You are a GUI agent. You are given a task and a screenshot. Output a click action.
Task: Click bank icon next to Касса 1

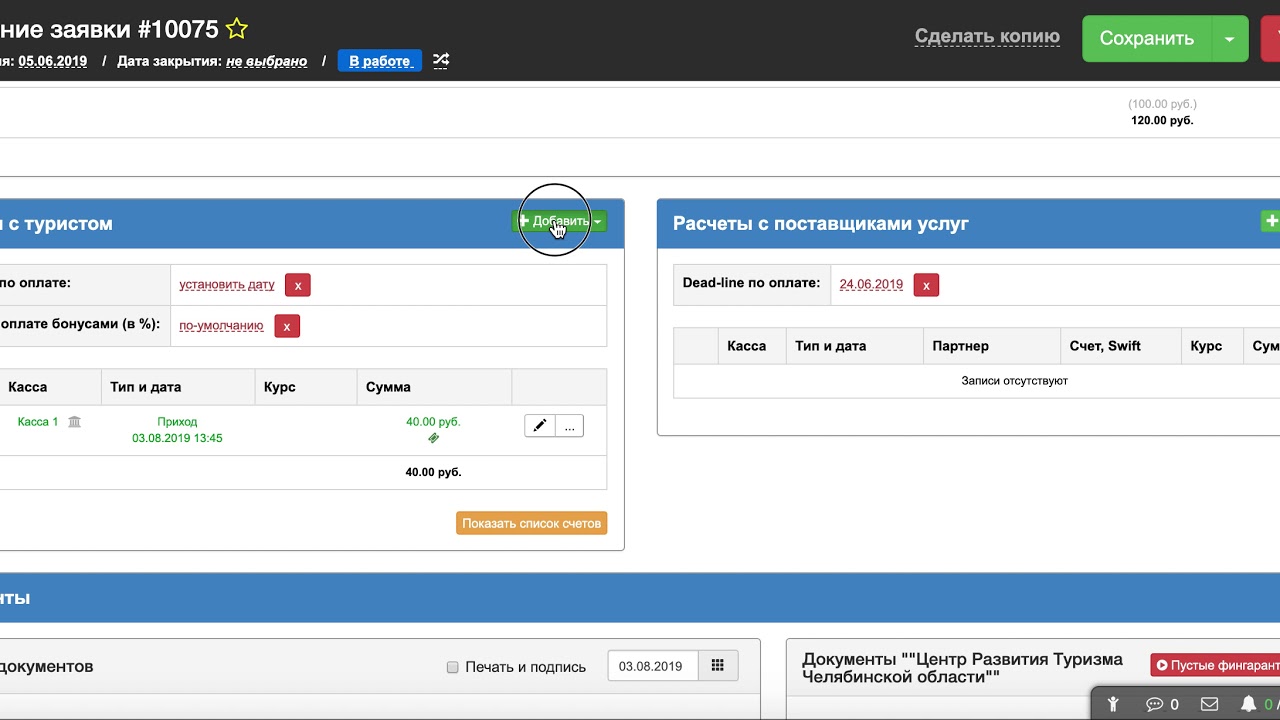click(75, 422)
